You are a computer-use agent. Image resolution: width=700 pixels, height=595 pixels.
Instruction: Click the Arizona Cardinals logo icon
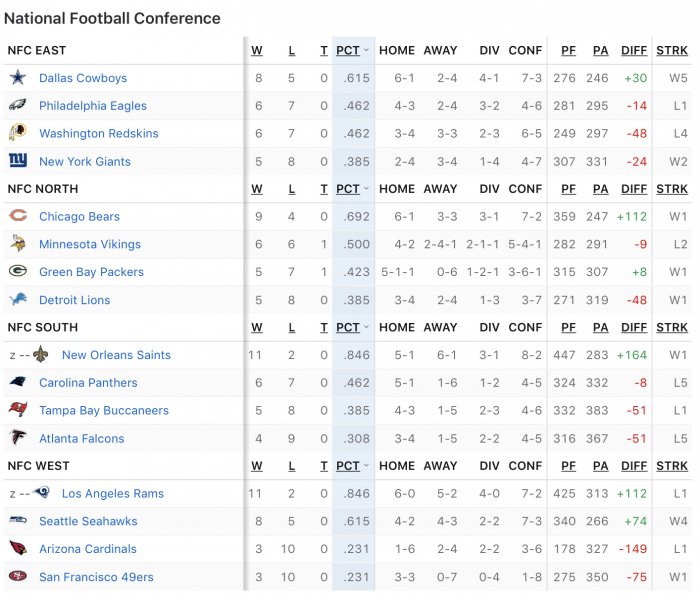tap(18, 548)
